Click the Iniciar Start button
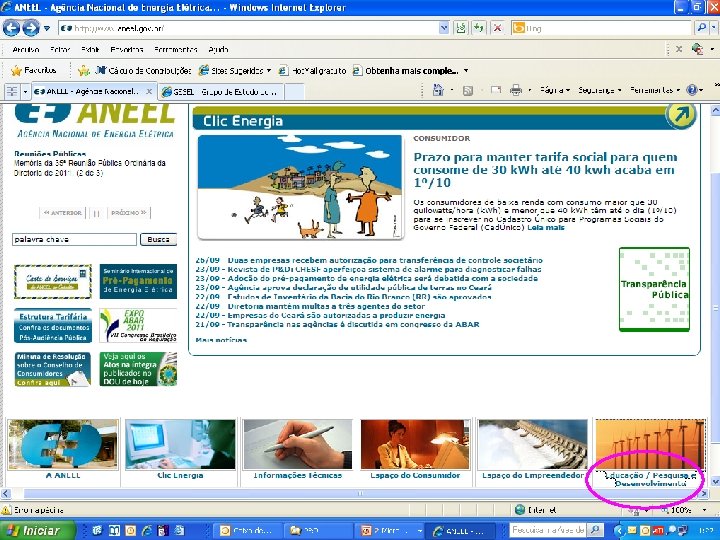Image resolution: width=720 pixels, height=540 pixels. 37,530
